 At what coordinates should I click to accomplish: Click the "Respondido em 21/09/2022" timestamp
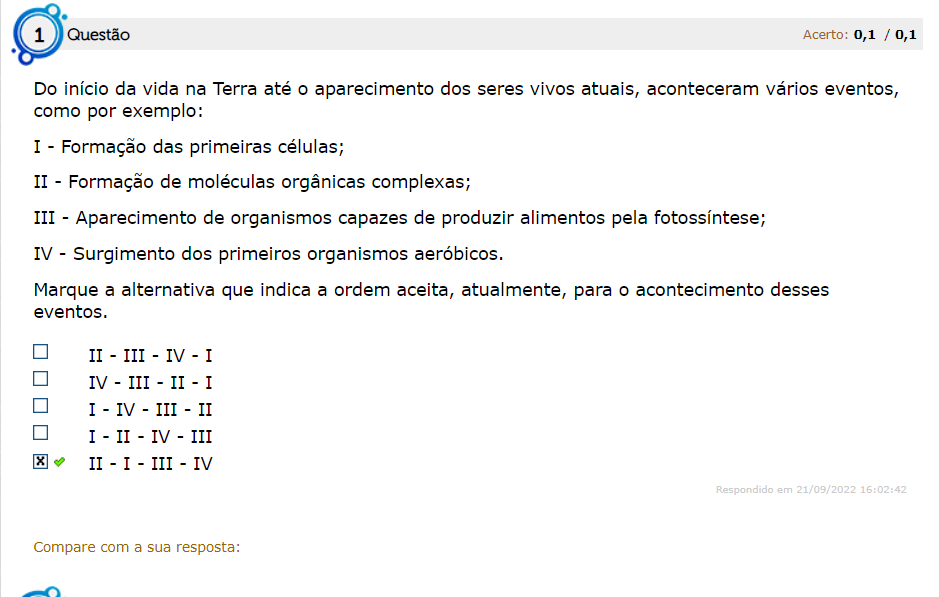point(811,490)
